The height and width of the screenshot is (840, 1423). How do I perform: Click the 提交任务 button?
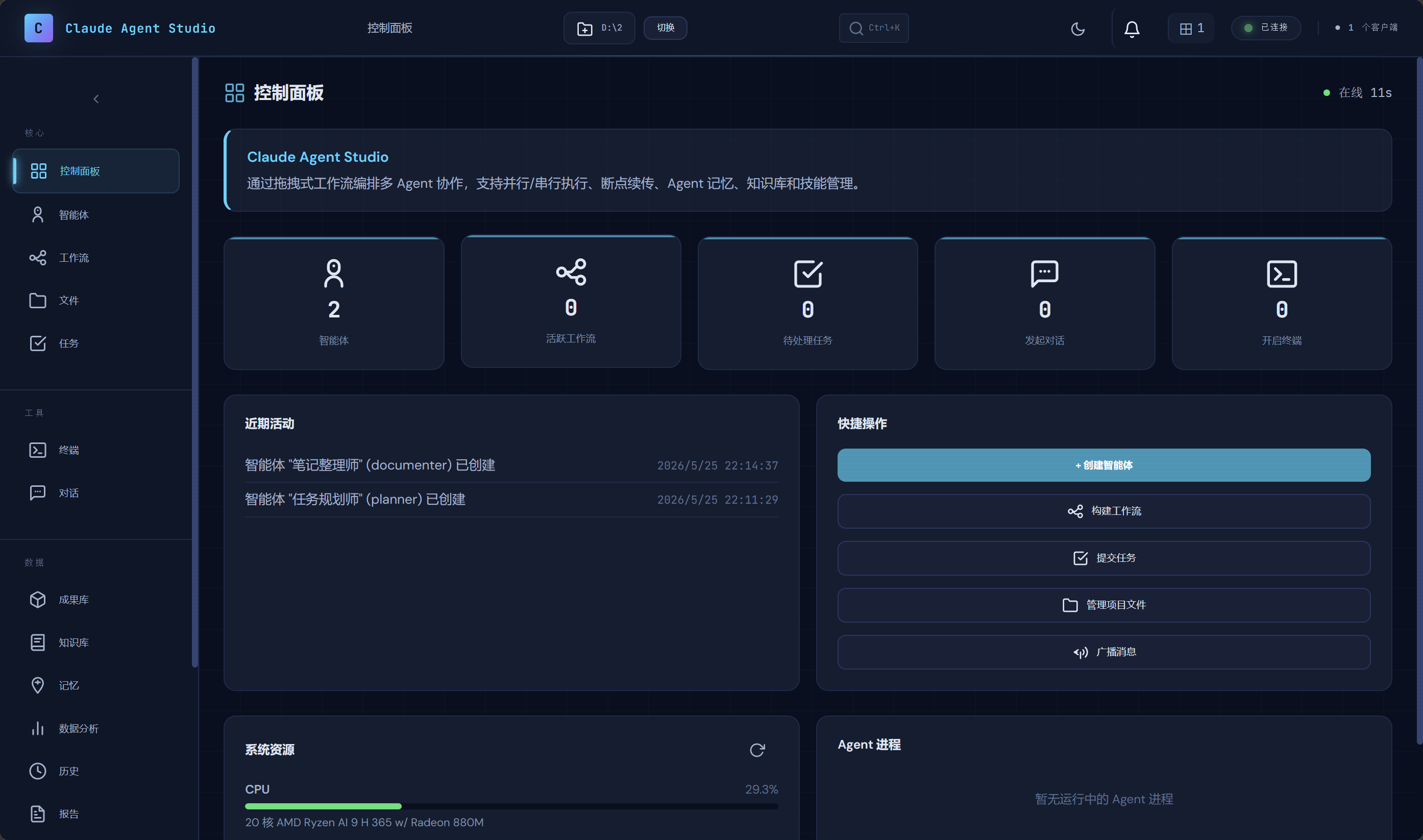(1104, 558)
